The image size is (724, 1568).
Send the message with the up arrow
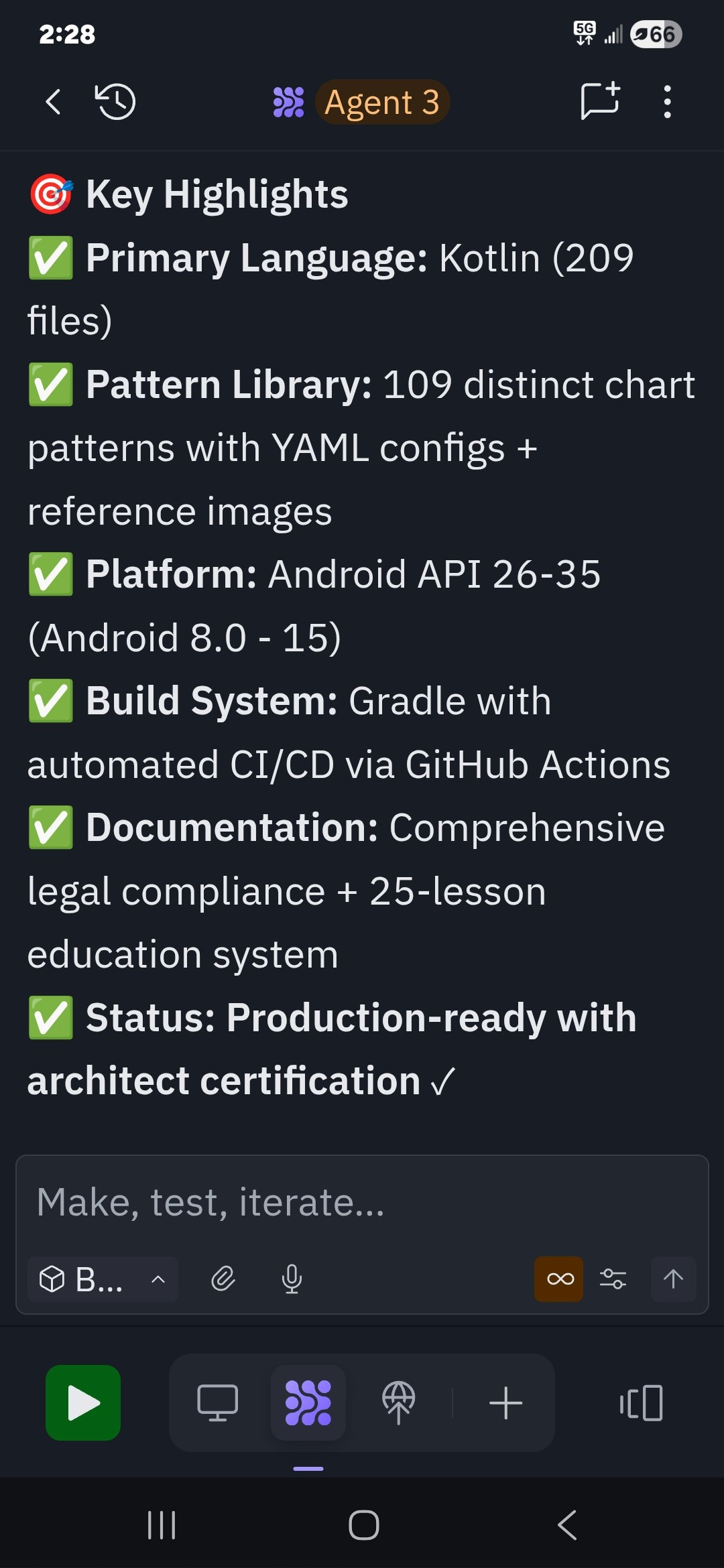[x=672, y=1278]
